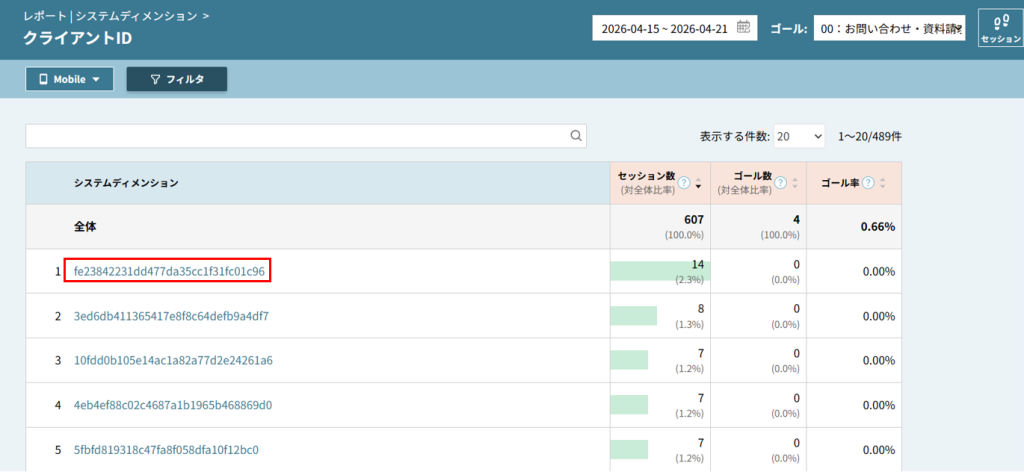The image size is (1024, 472).
Task: Click the calendar icon in date range
Action: pos(743,28)
